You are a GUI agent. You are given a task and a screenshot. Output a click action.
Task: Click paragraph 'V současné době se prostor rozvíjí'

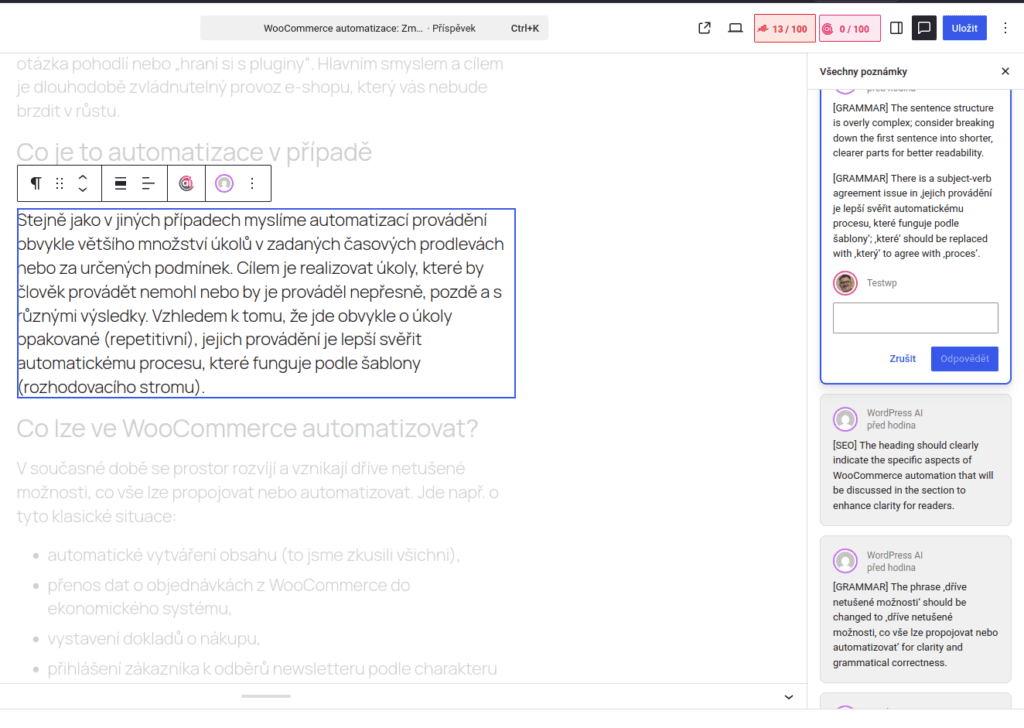(257, 492)
